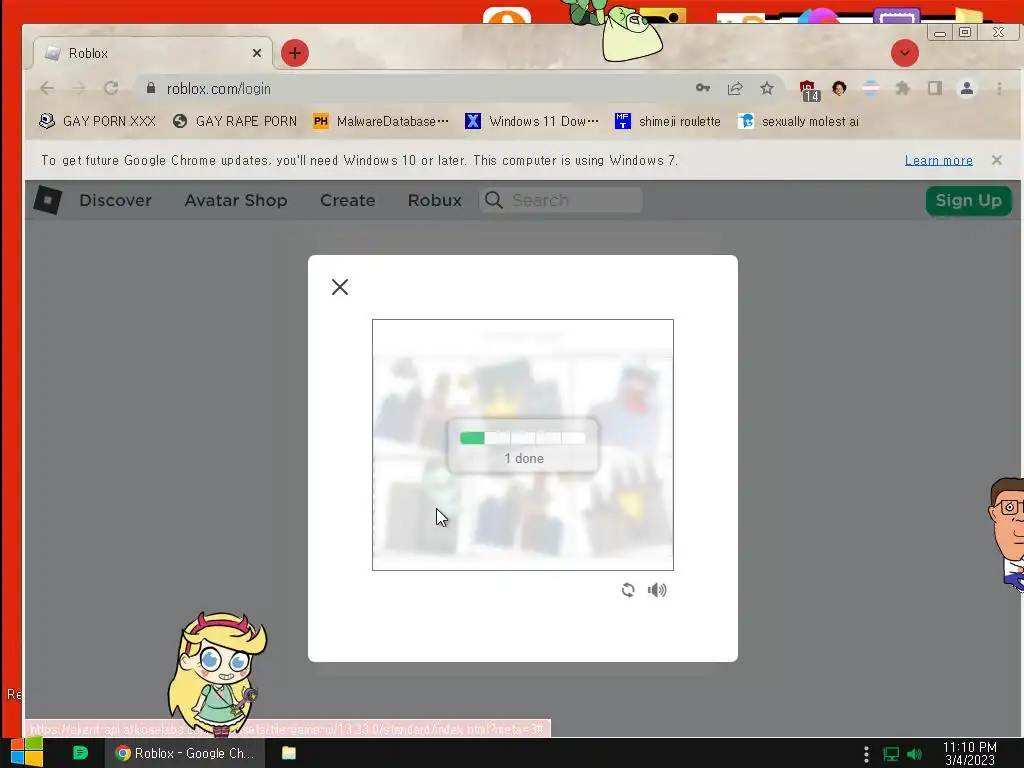Viewport: 1024px width, 768px height.
Task: Select the Roblox tab
Action: (x=153, y=53)
